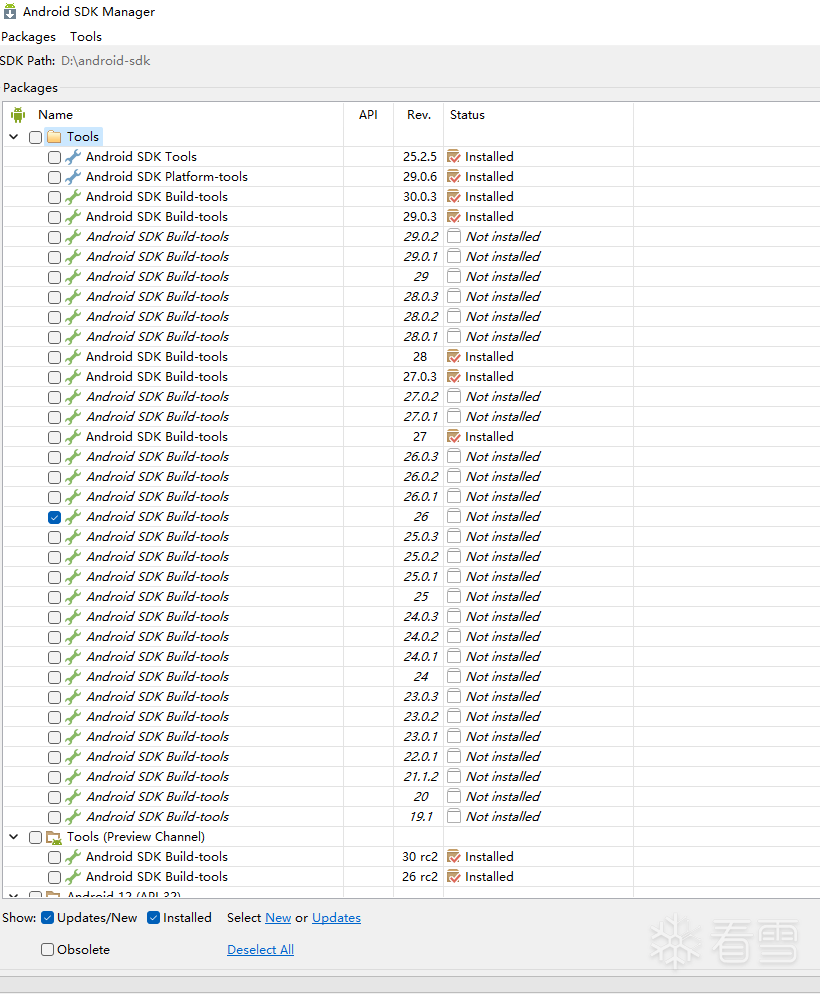Click the Android robot icon in Name header
Viewport: 820px width, 994px height.
pos(18,115)
